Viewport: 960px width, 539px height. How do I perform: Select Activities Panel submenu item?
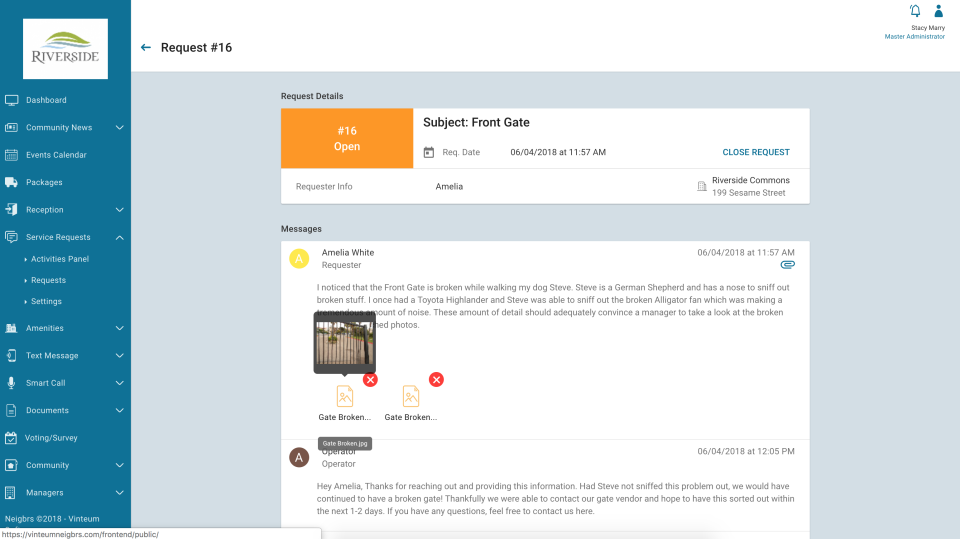(60, 259)
